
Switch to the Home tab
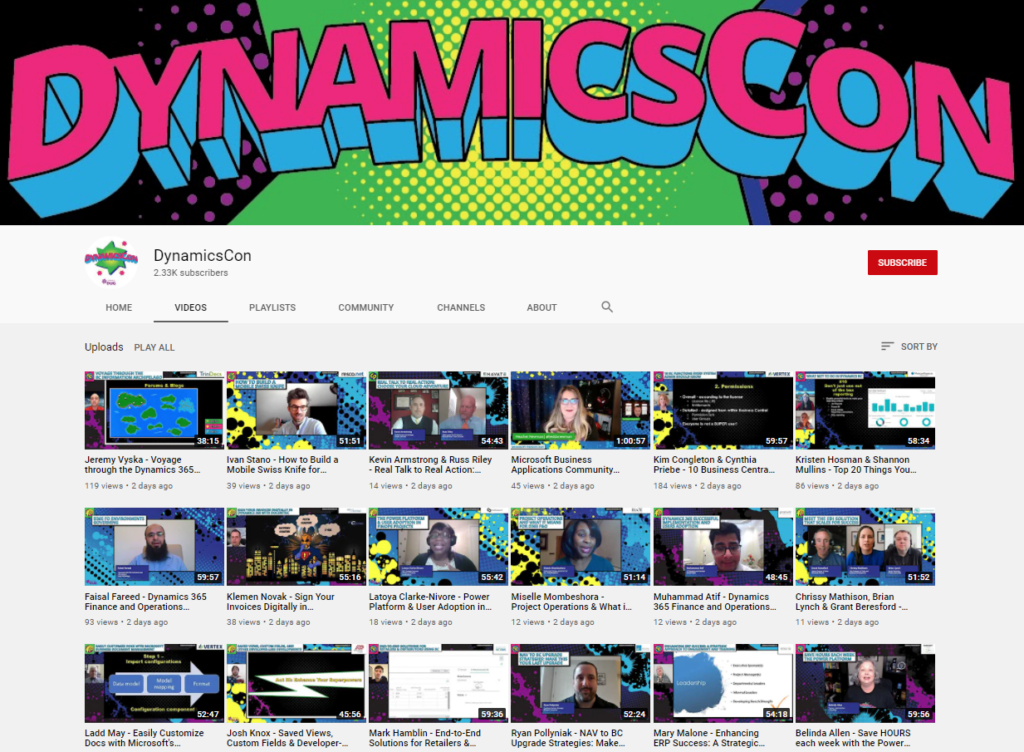119,307
